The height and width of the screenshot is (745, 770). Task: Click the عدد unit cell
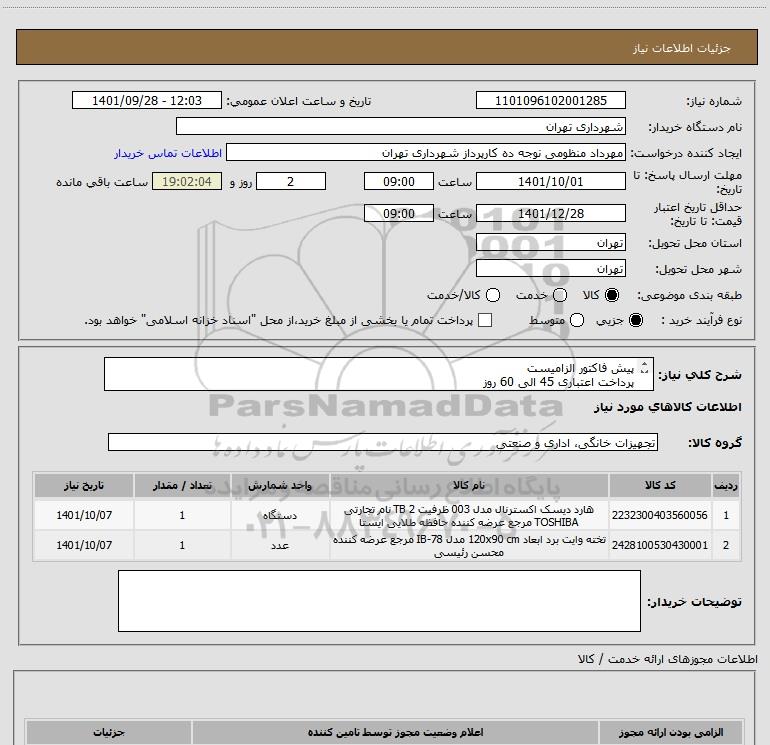tap(279, 545)
